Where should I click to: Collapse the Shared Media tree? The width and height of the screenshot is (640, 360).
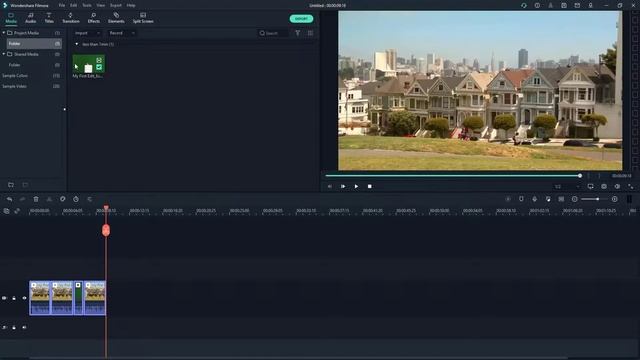click(4, 54)
